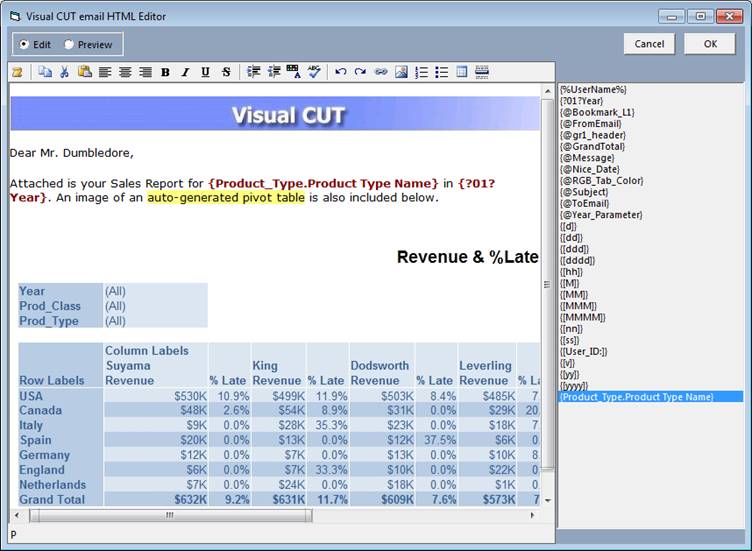The height and width of the screenshot is (551, 752).
Task: Insert a table
Action: coord(461,72)
